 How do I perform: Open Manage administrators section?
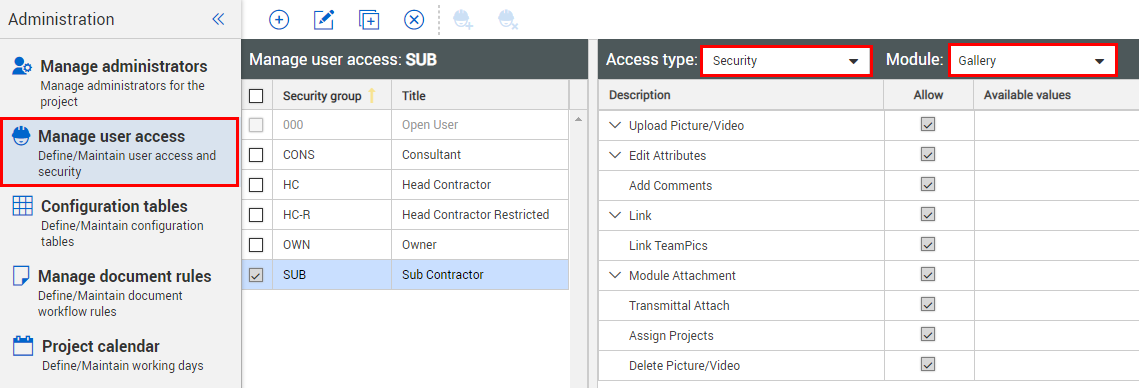click(120, 82)
